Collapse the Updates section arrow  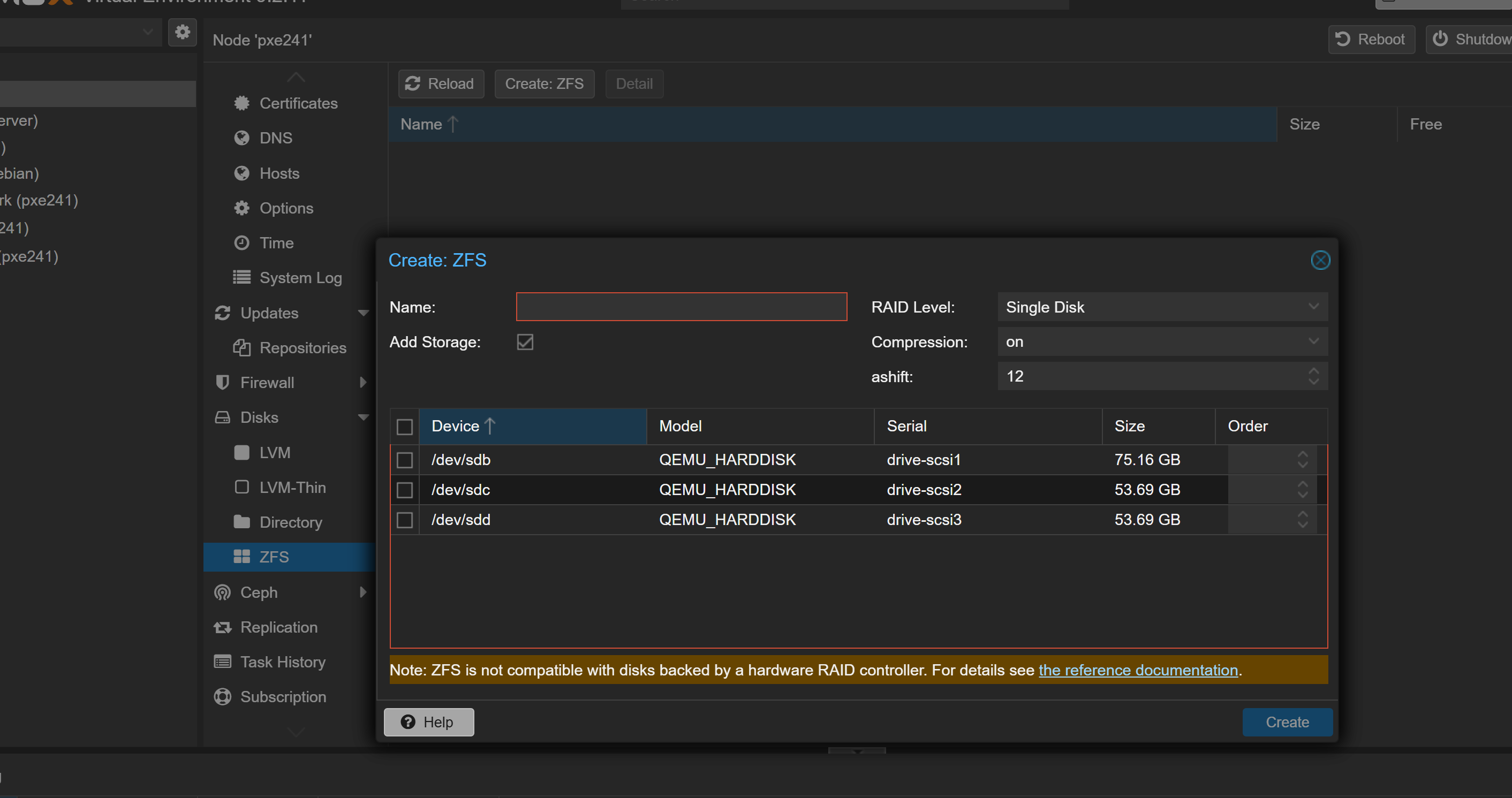point(364,313)
